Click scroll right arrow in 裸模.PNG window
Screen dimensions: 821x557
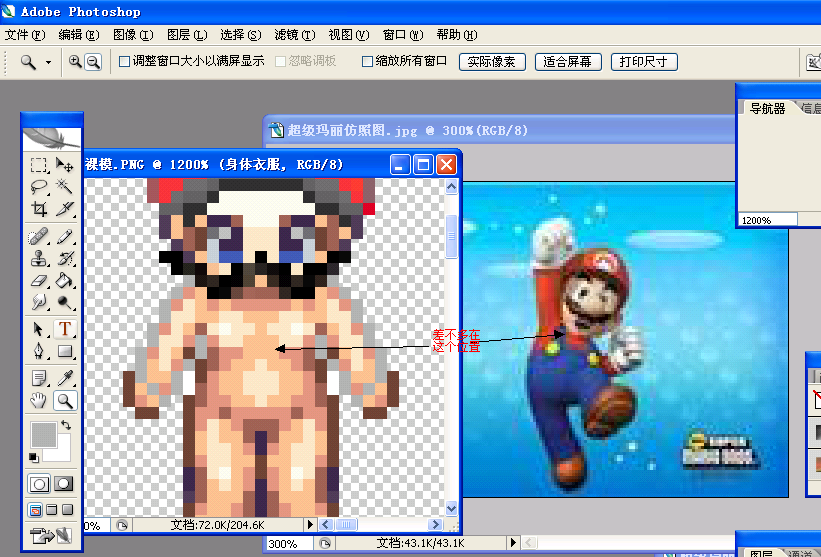click(435, 525)
